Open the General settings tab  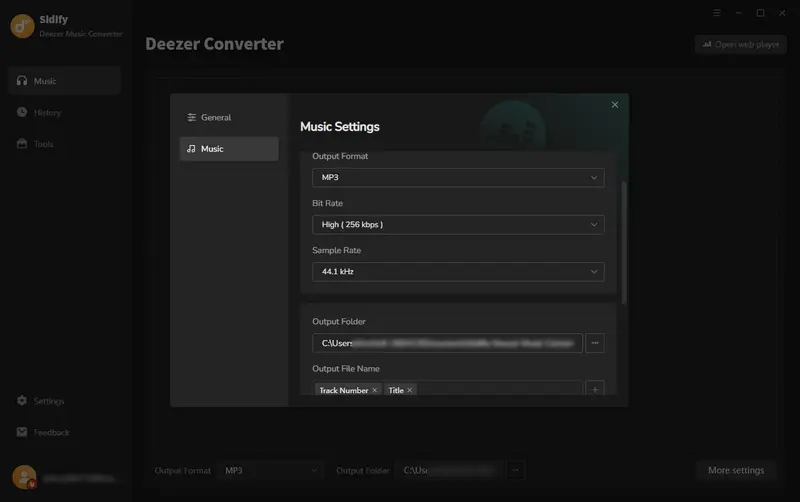point(229,117)
